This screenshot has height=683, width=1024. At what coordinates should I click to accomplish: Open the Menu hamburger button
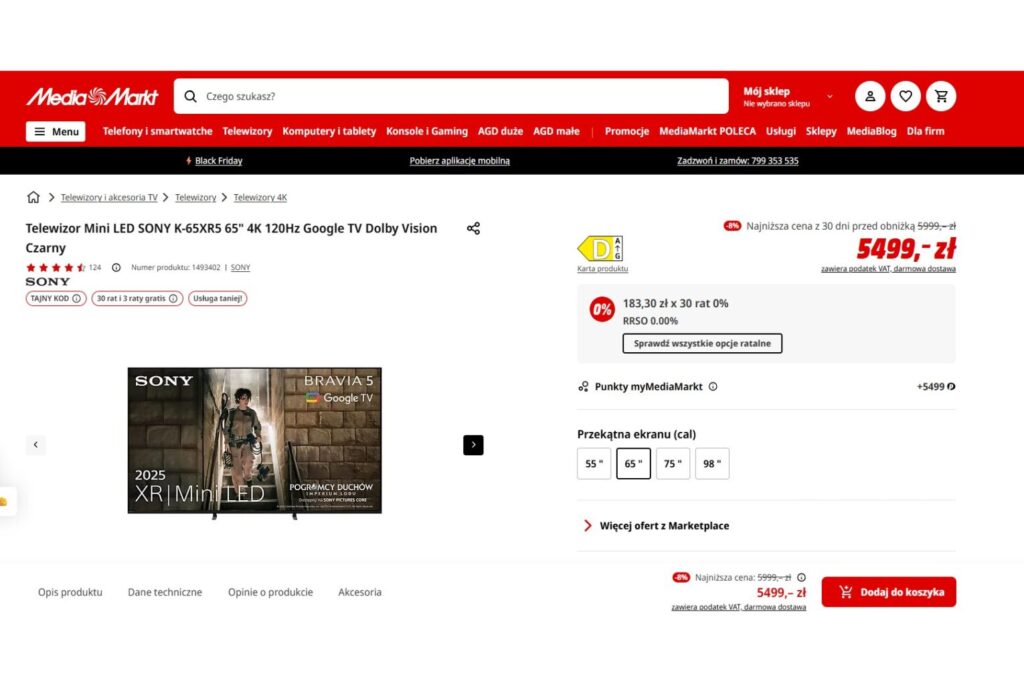(56, 131)
